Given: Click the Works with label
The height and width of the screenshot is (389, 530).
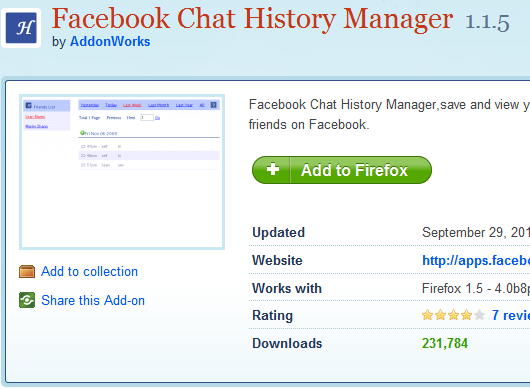Looking at the screenshot, I should click(287, 289).
